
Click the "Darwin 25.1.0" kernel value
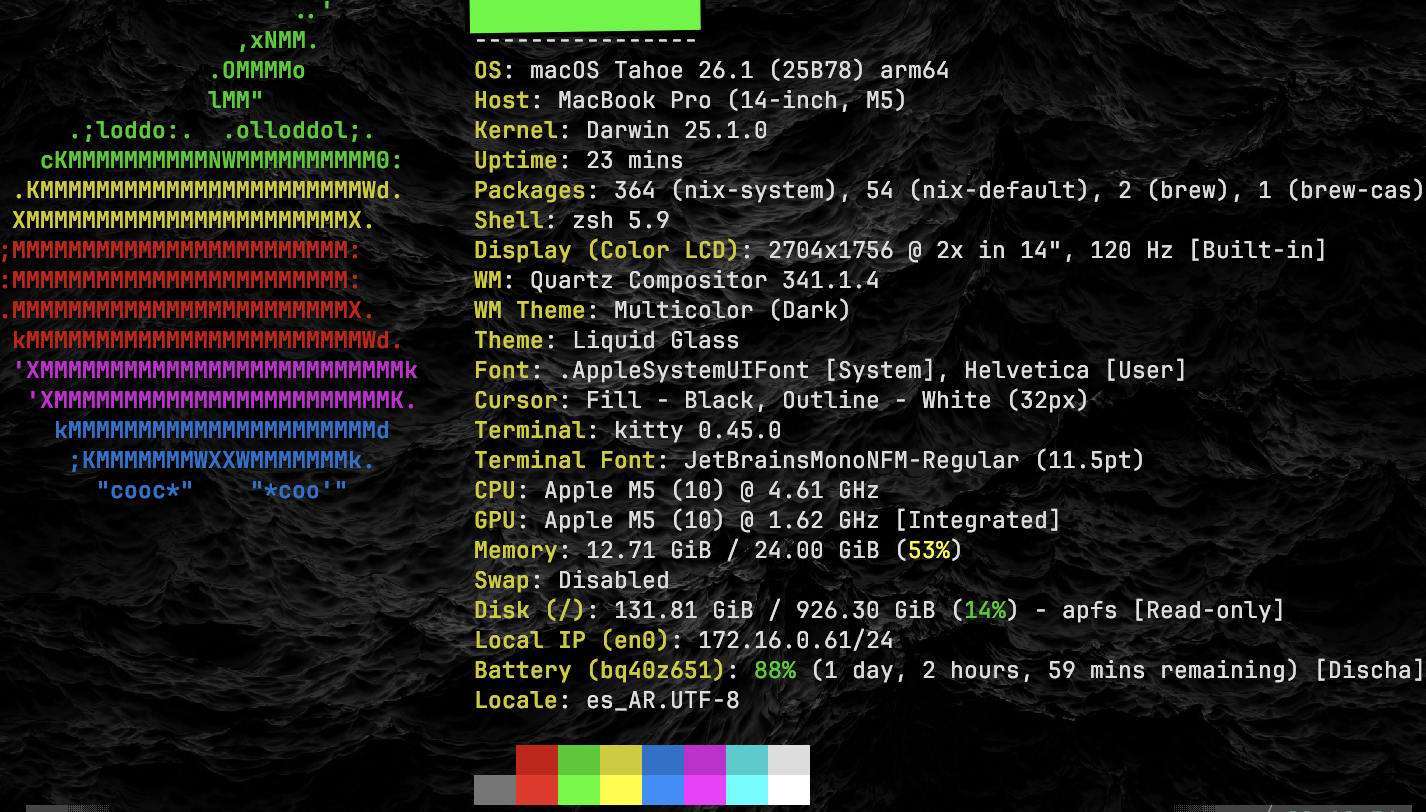tap(677, 130)
